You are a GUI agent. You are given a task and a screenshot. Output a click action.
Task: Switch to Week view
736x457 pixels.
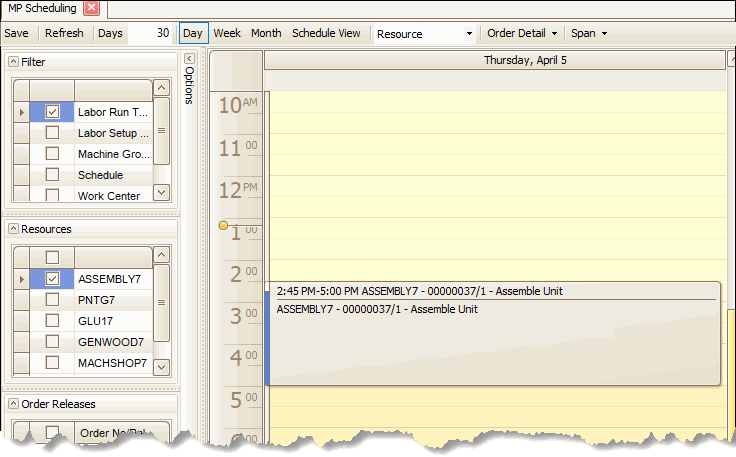pos(227,33)
